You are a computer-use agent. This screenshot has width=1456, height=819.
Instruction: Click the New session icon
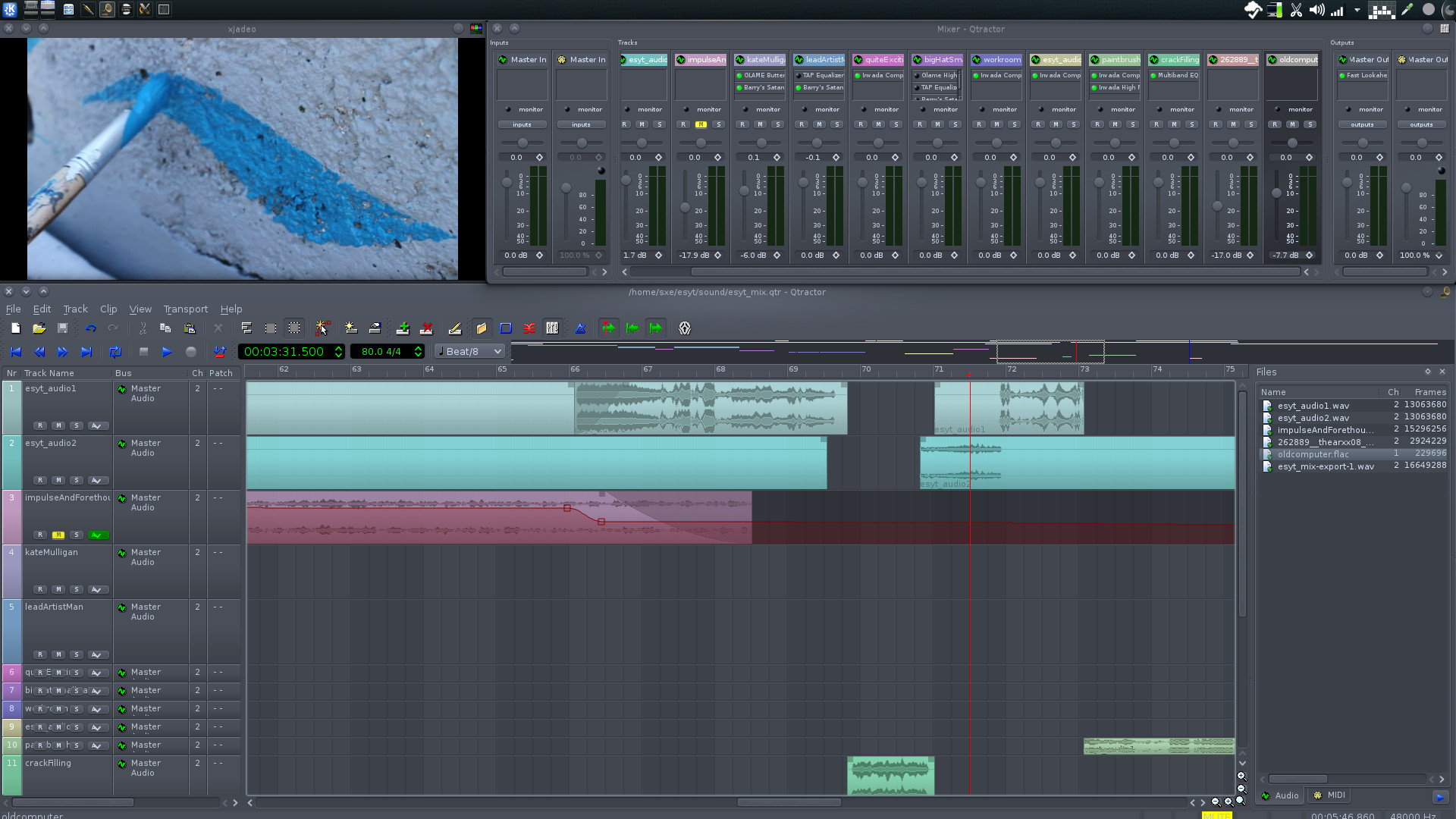click(15, 328)
